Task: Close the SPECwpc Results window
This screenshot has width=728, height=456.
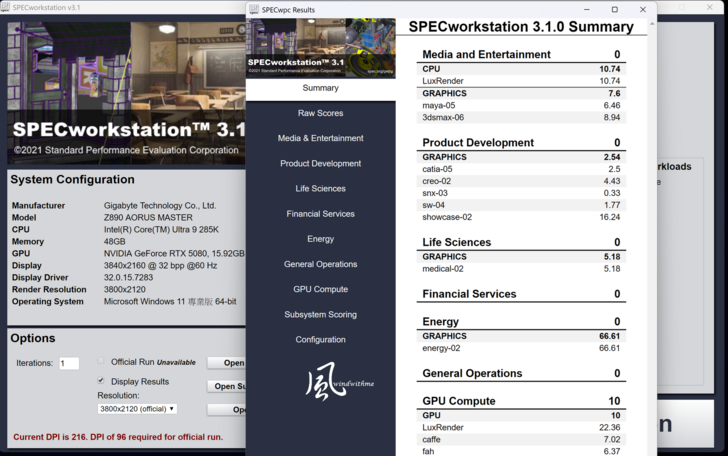Action: [x=643, y=9]
